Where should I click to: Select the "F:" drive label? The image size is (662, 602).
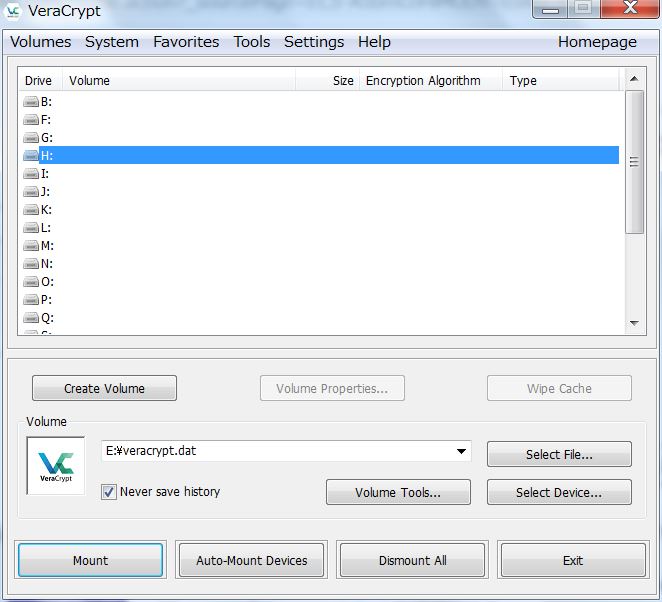46,120
